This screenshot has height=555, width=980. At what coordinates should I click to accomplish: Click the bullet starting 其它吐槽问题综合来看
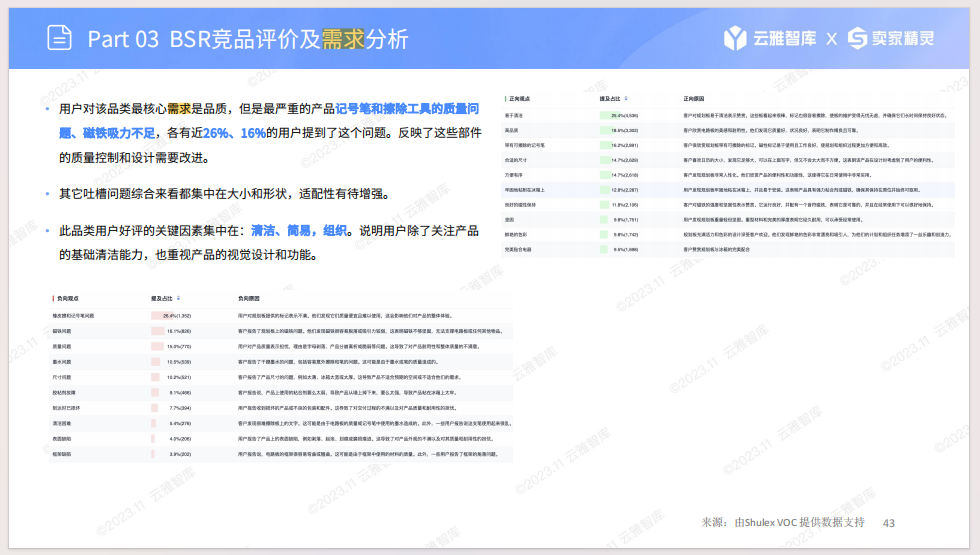[224, 194]
